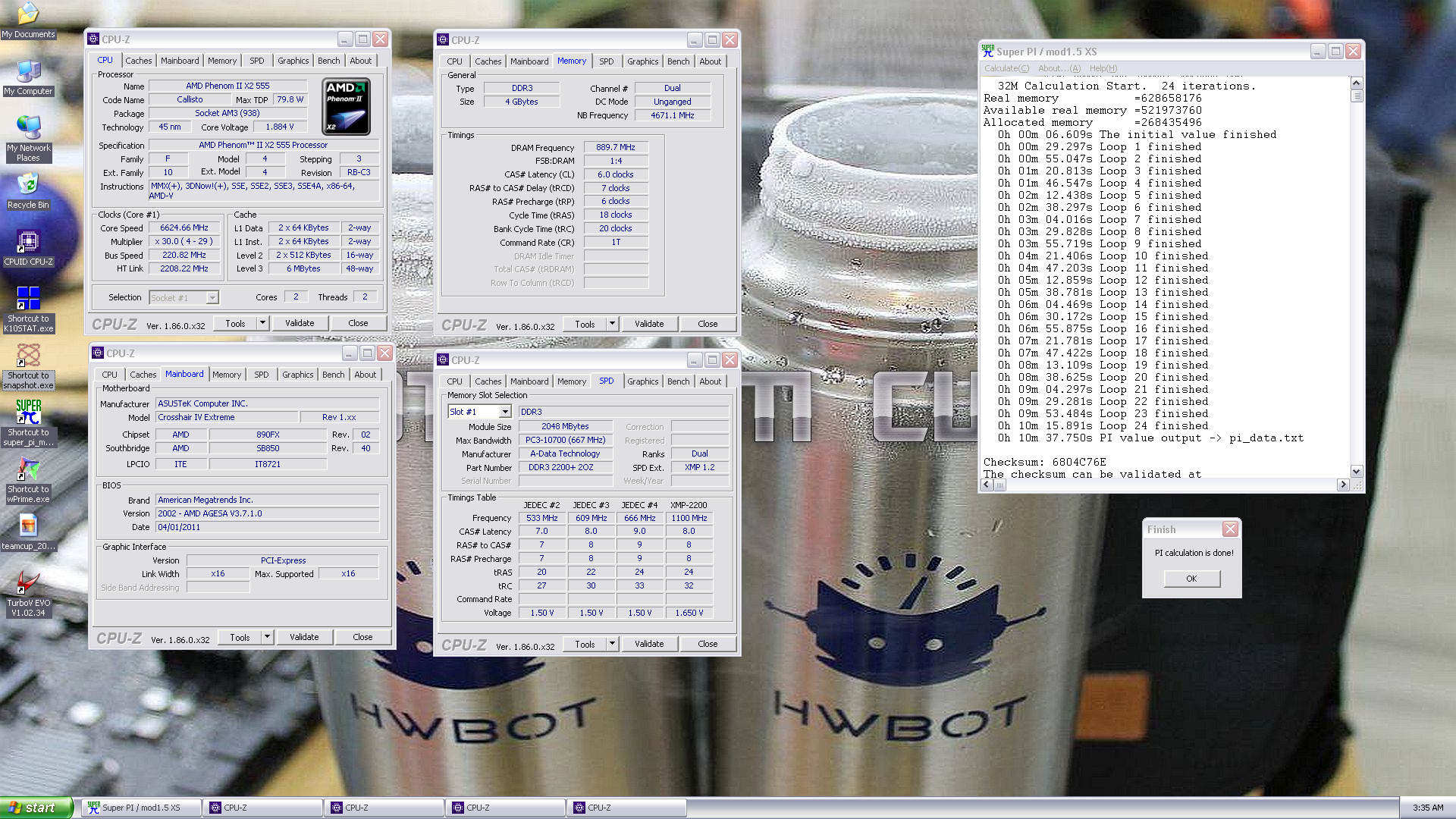Click the Windows Start button
Viewport: 1456px width, 819px height.
(x=36, y=808)
